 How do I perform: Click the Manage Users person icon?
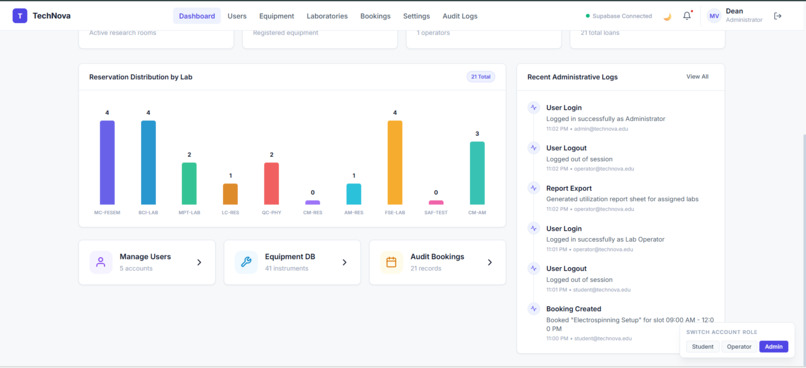(101, 262)
